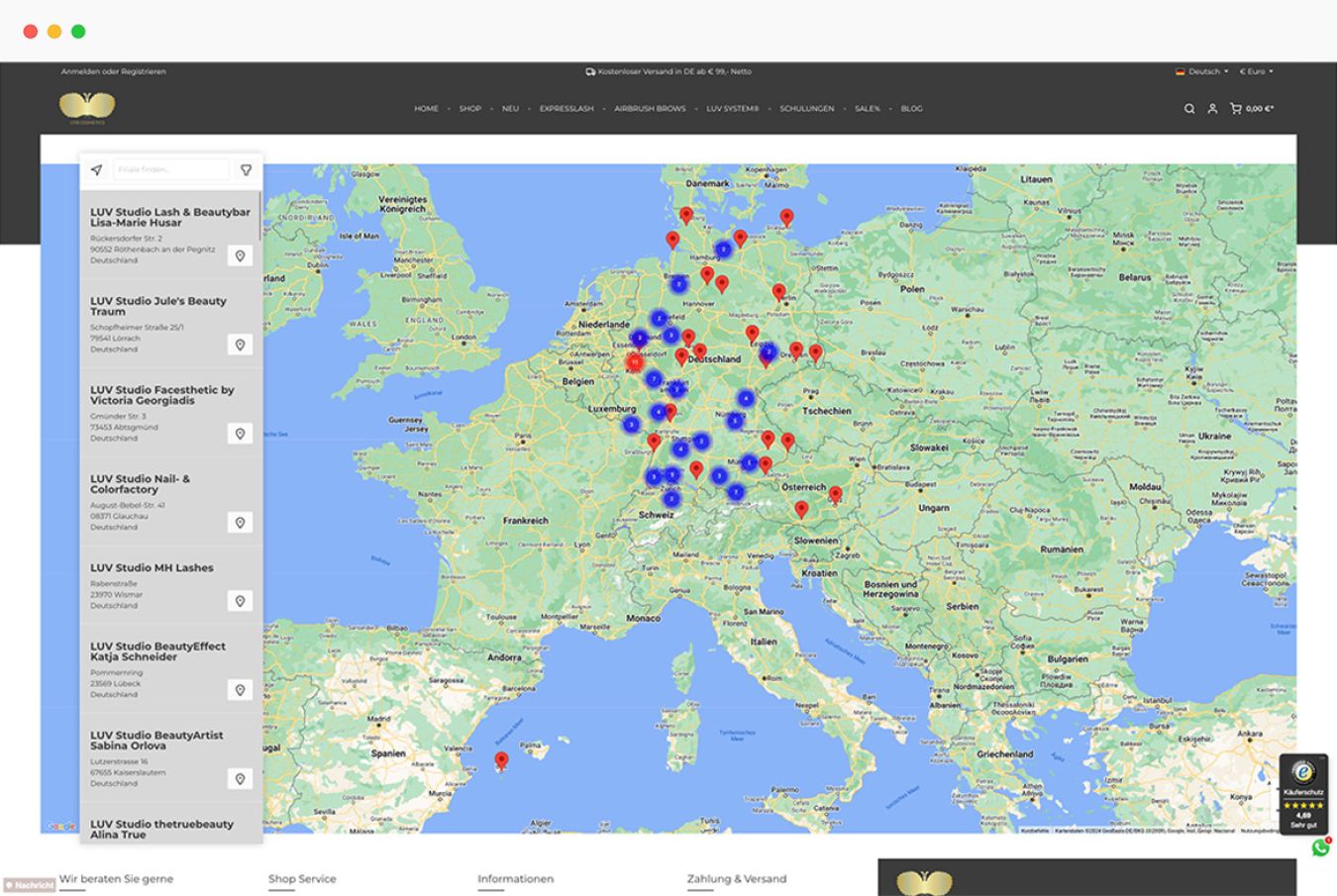Click the locate-me arrow icon in store finder
Viewport: 1337px width, 896px height.
(x=96, y=170)
